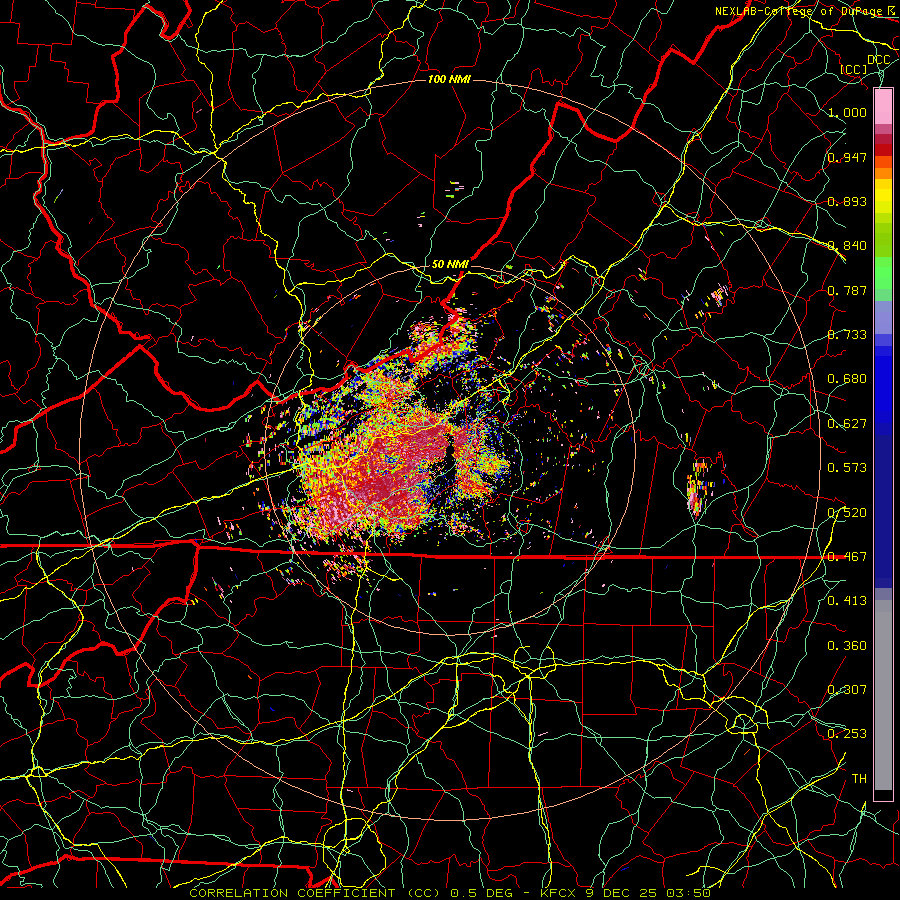Click the 100 NMI range ring label
Viewport: 900px width, 900px height.
(449, 79)
